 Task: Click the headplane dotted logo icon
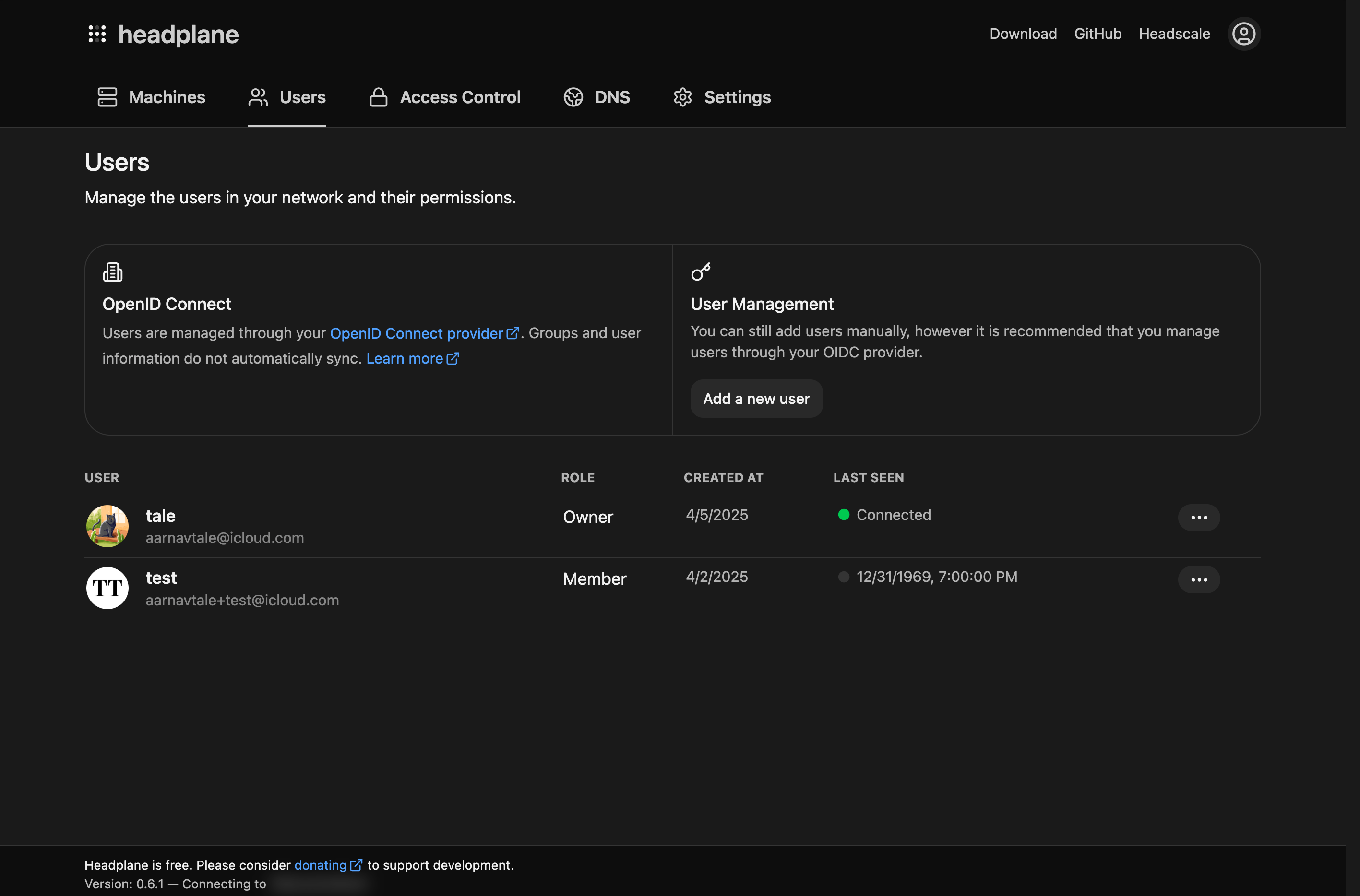(x=96, y=34)
